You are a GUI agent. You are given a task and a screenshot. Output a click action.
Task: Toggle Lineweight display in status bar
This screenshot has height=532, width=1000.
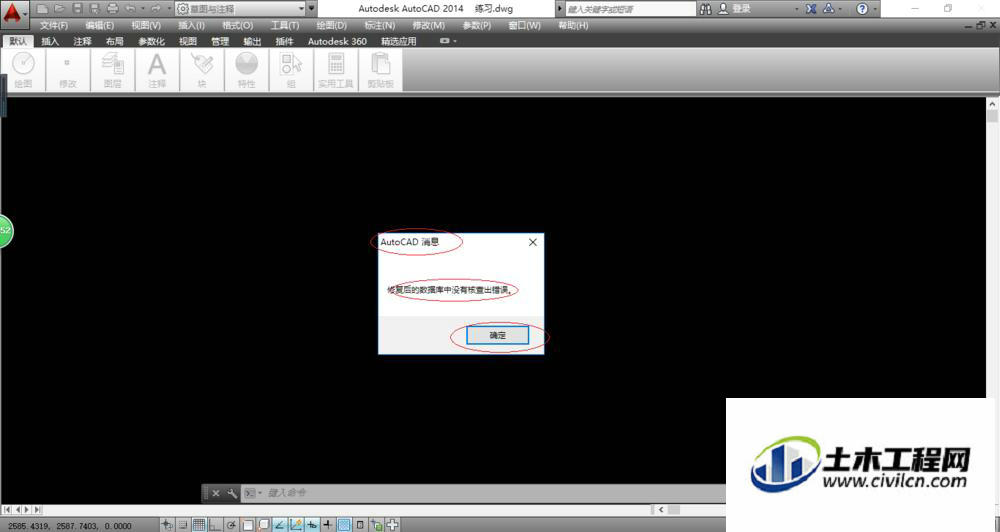pos(328,525)
